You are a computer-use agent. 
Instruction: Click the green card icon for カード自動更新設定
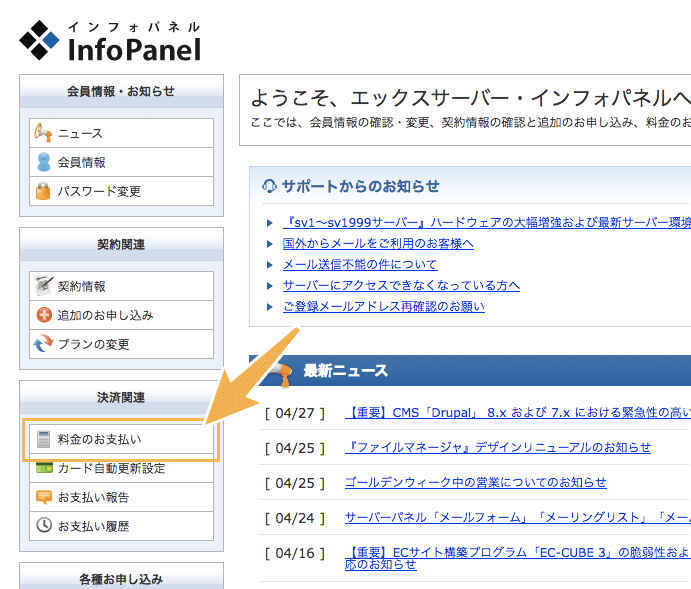pos(44,467)
